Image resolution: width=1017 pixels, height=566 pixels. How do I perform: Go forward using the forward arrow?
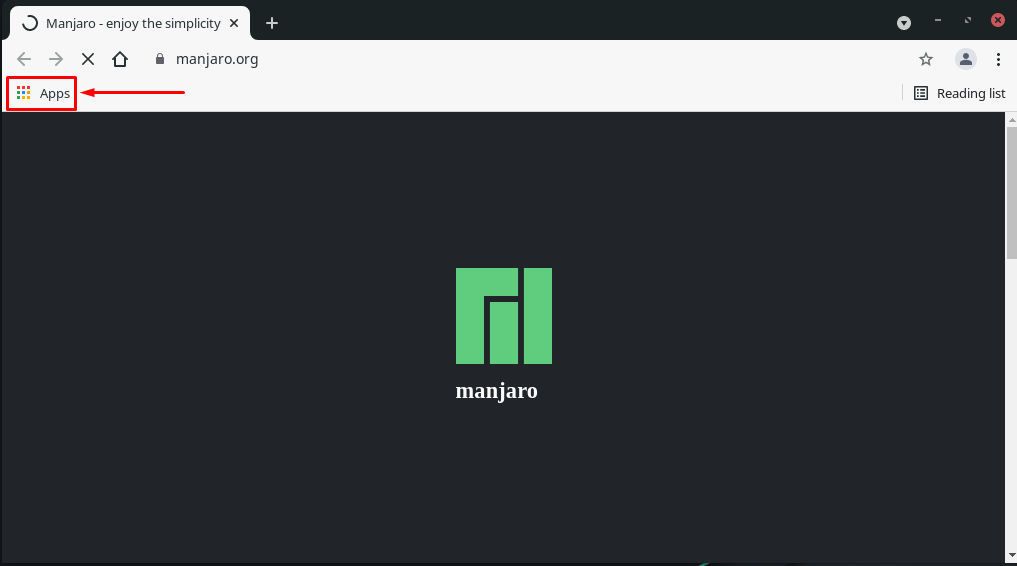point(56,59)
